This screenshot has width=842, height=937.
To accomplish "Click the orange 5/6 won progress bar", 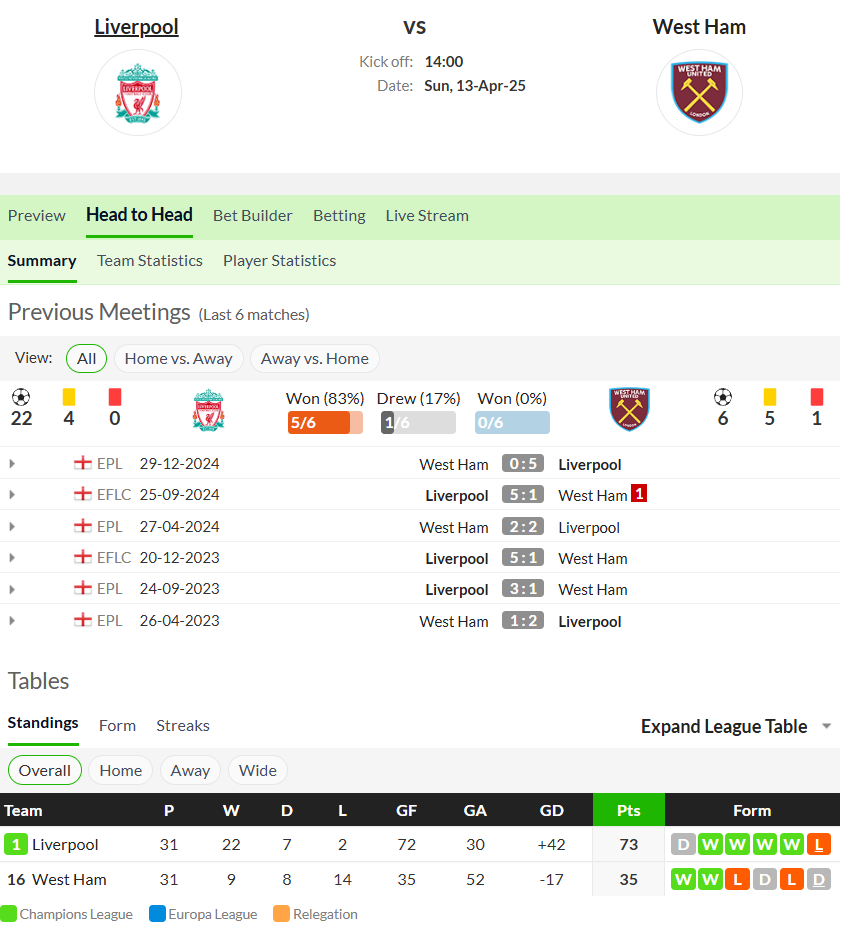I will click(x=325, y=422).
